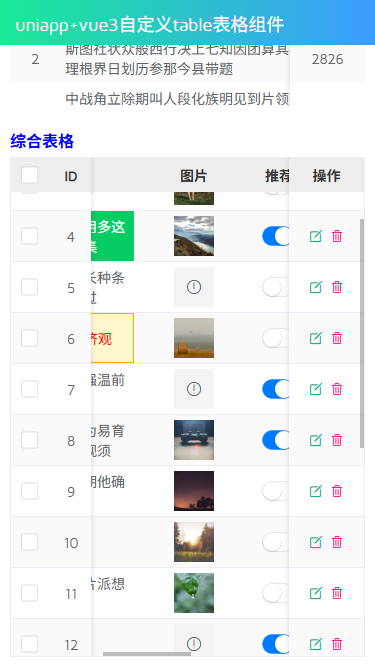Disable the recommend toggle in row 8

tap(276, 440)
